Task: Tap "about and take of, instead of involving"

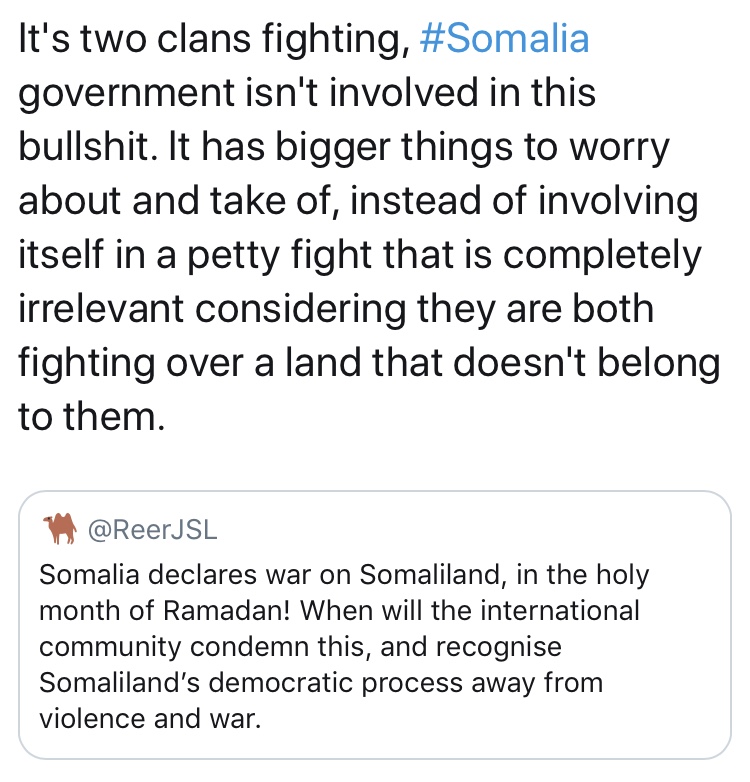Action: (358, 201)
